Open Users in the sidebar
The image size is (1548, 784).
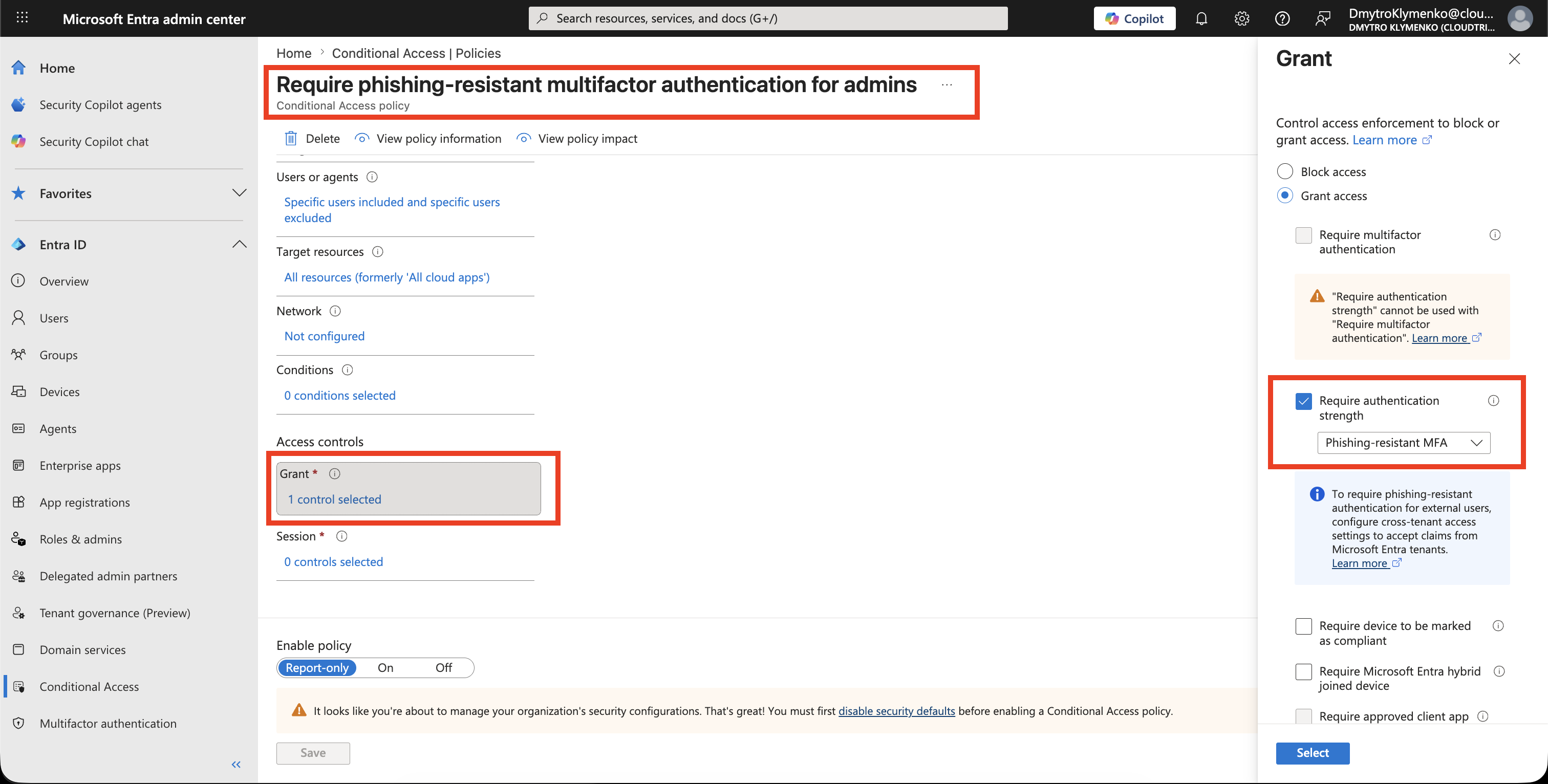click(x=54, y=318)
